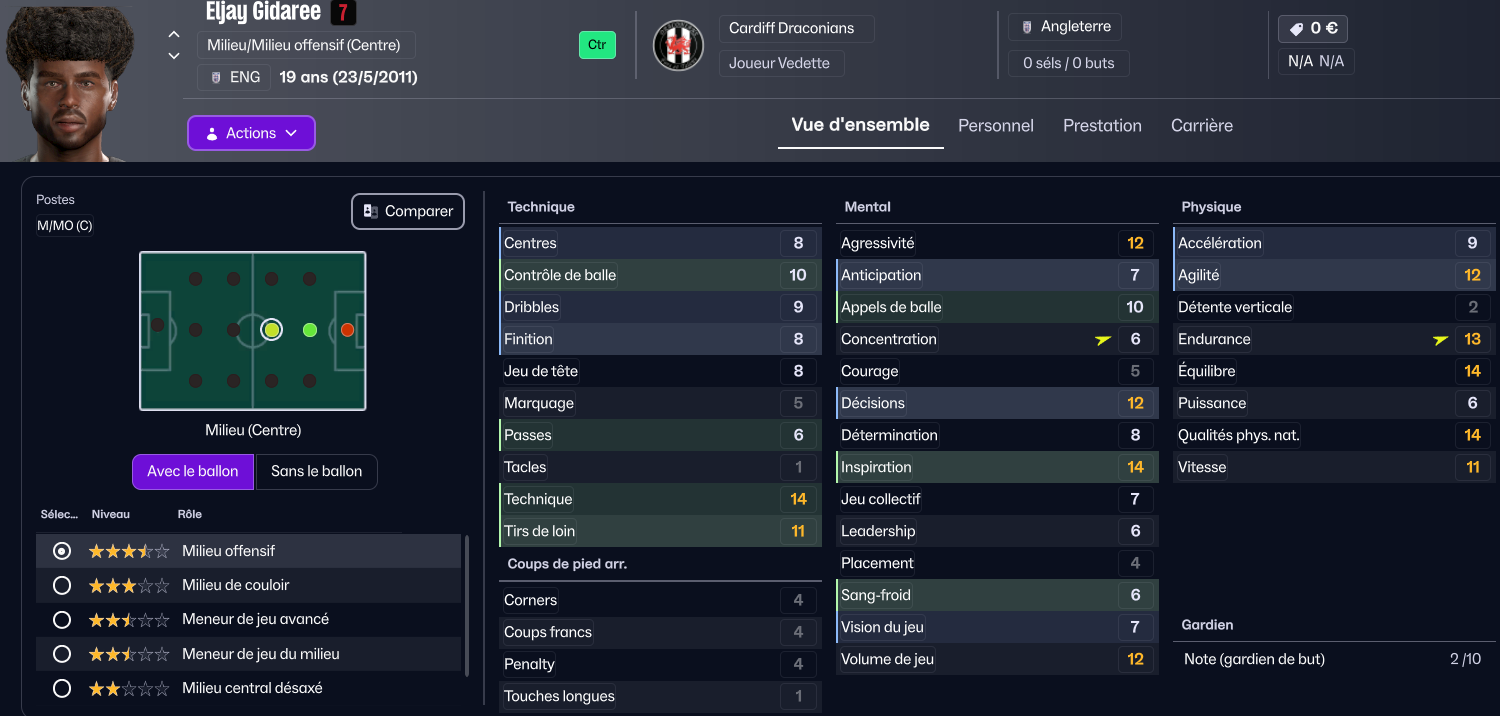This screenshot has width=1500, height=716.
Task: Go to next player with down chevron
Action: tap(174, 56)
